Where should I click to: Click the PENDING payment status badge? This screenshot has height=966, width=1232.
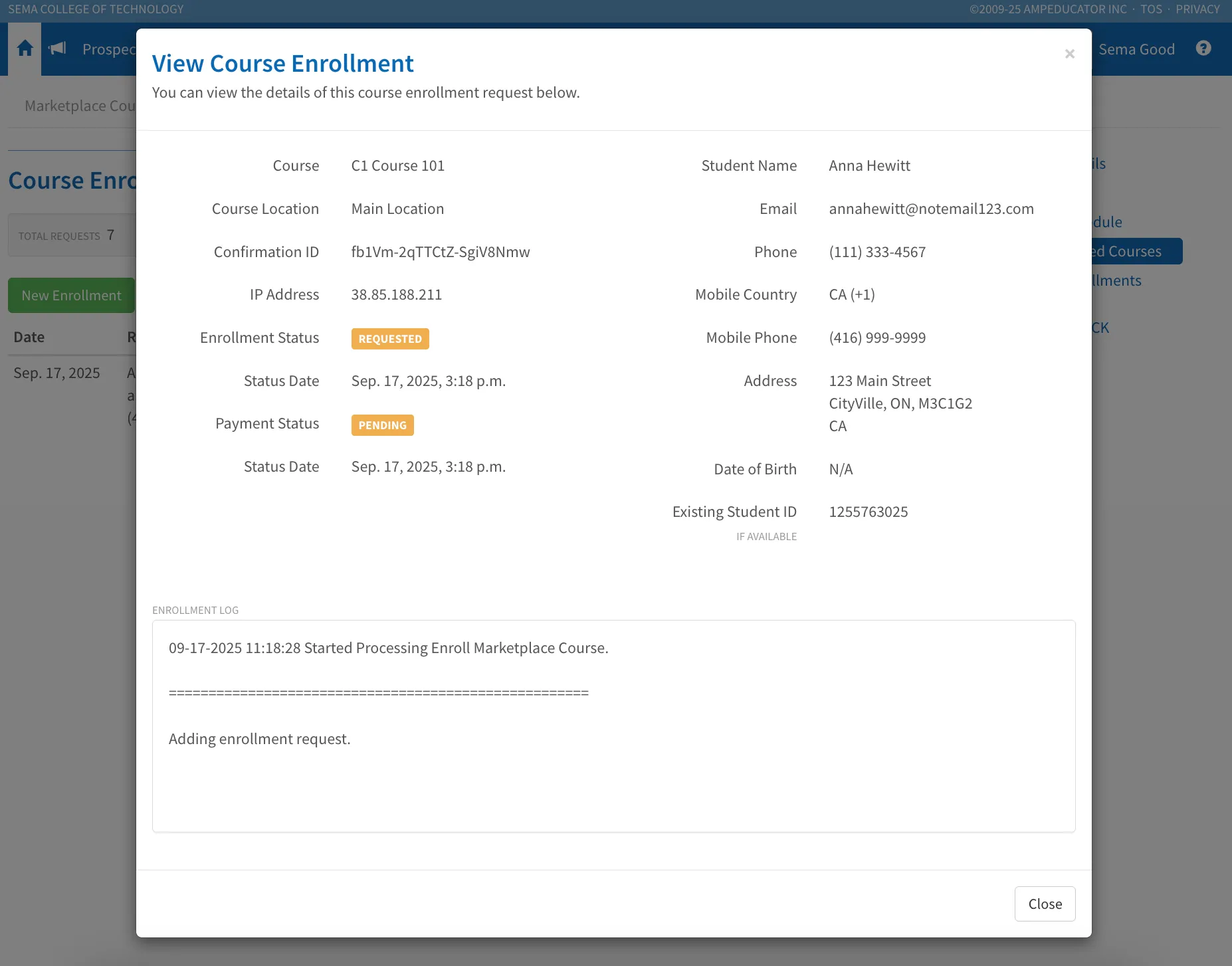pyautogui.click(x=382, y=425)
